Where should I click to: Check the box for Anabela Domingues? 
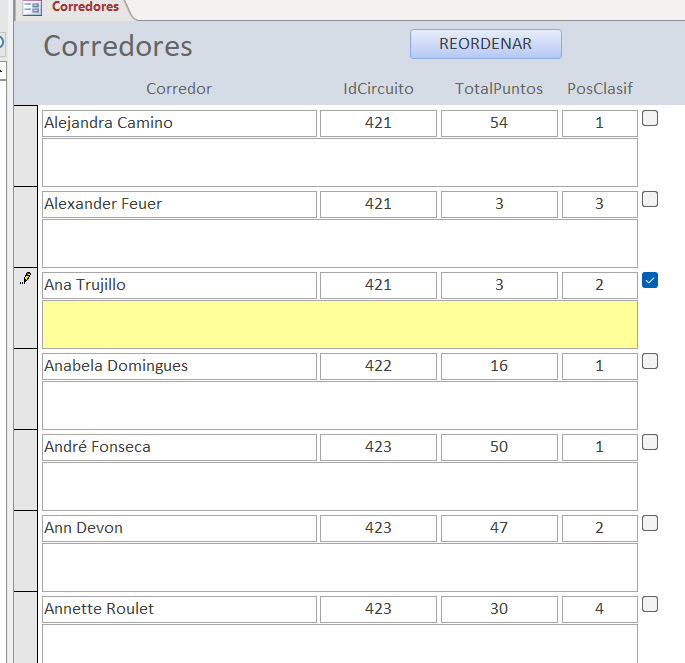pyautogui.click(x=650, y=361)
